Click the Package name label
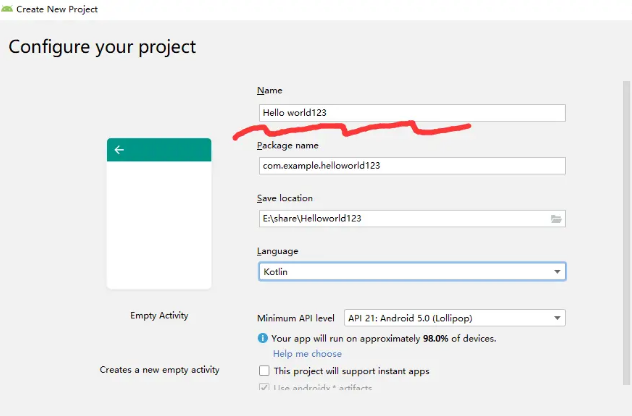 click(288, 146)
